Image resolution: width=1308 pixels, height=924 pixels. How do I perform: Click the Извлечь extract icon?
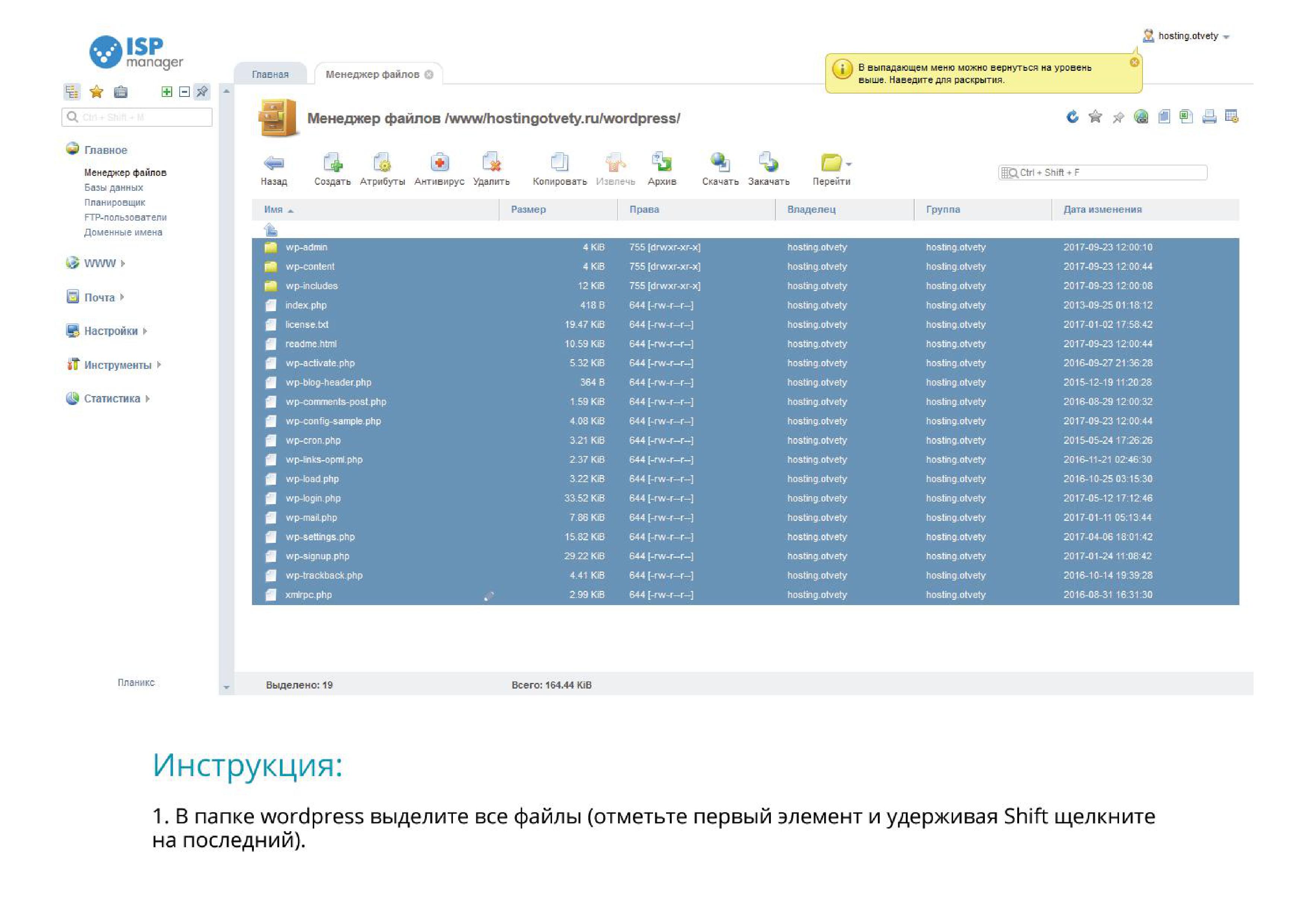pyautogui.click(x=615, y=162)
